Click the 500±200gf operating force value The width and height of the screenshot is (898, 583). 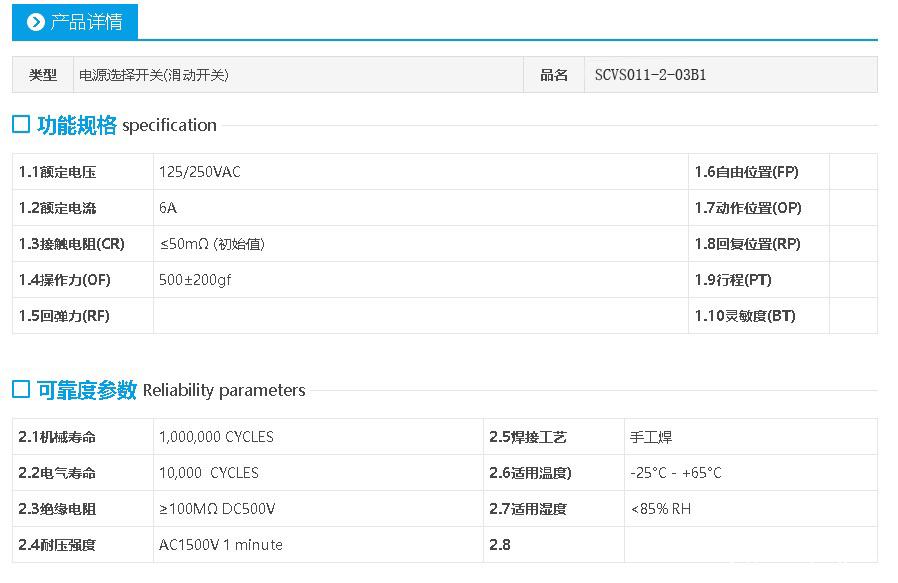pos(195,280)
